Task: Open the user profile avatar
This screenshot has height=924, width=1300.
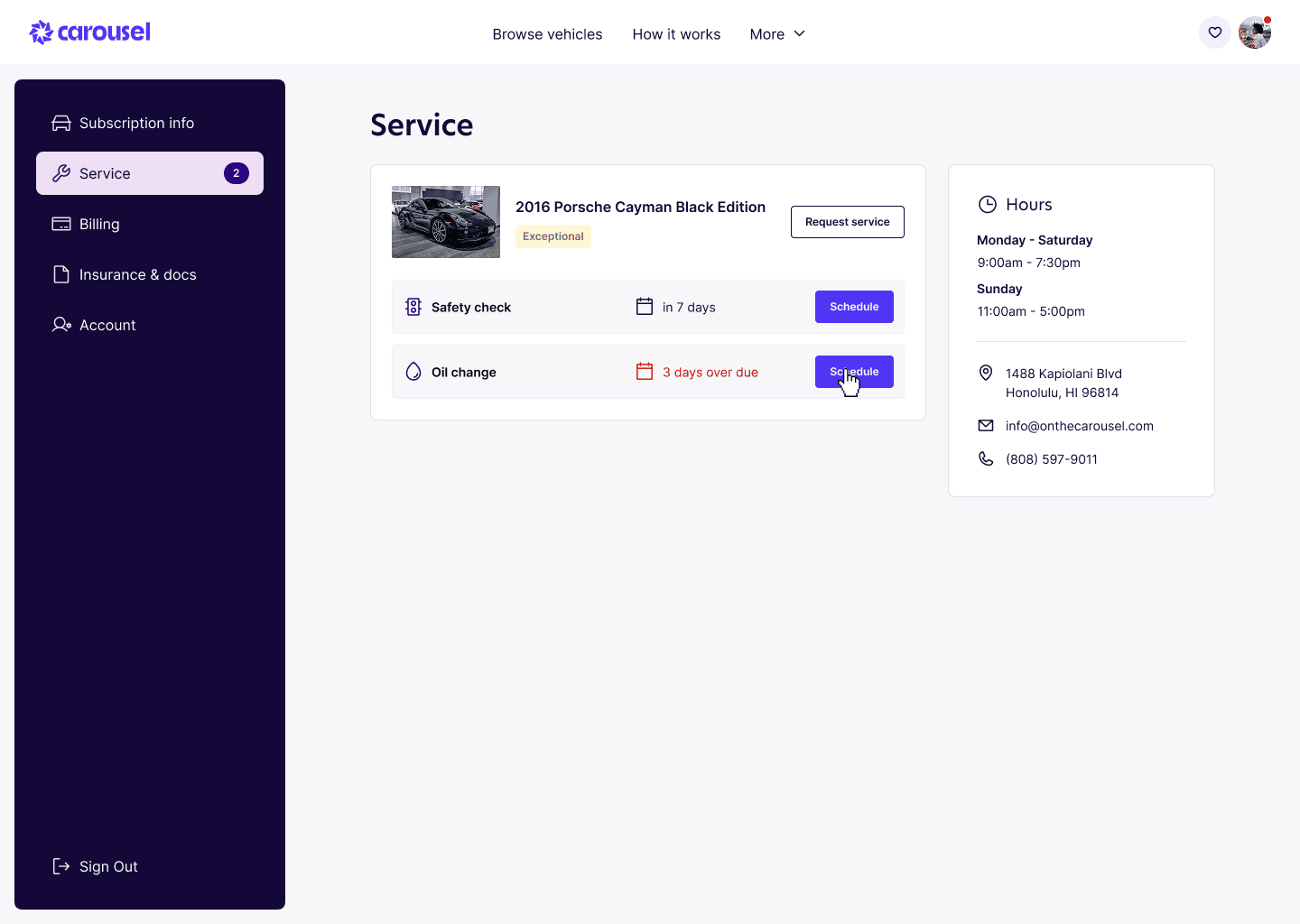Action: click(1254, 33)
